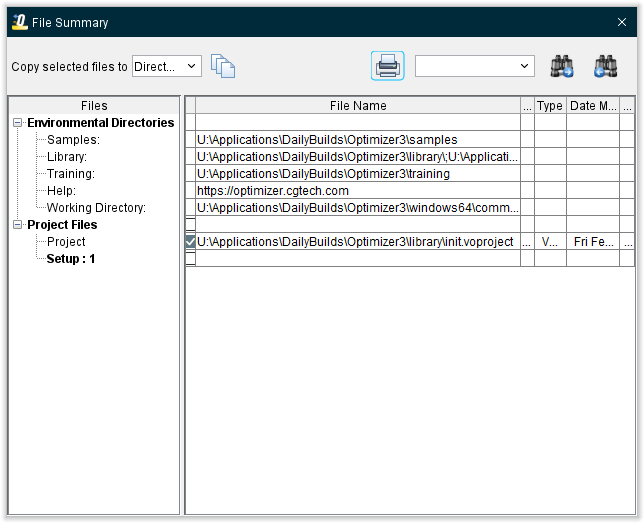This screenshot has width=644, height=523.
Task: Click the Date M... column header
Action: tap(593, 106)
